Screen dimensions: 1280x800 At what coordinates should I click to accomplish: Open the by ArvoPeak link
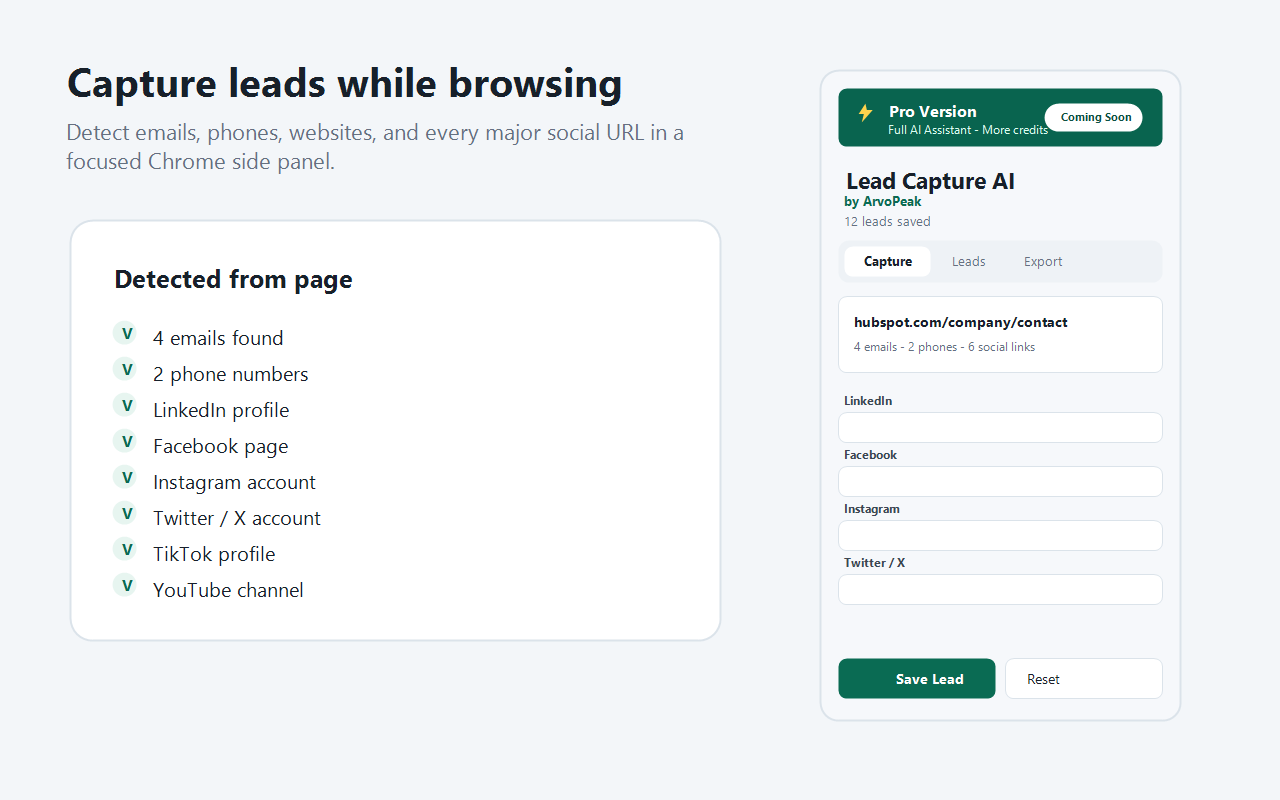(883, 202)
